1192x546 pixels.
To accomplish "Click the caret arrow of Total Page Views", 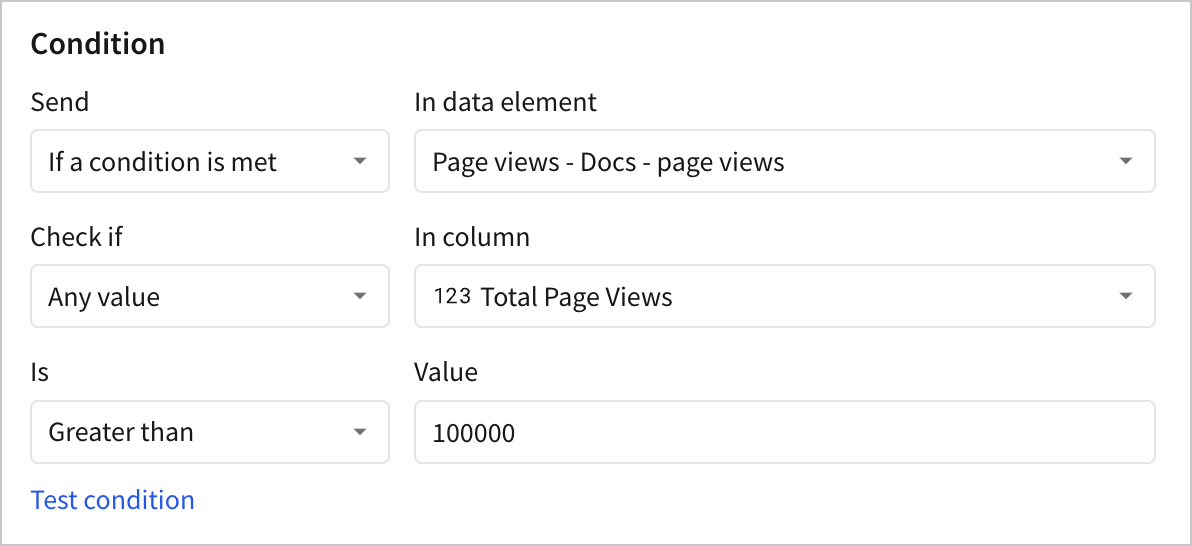I will coord(1127,297).
